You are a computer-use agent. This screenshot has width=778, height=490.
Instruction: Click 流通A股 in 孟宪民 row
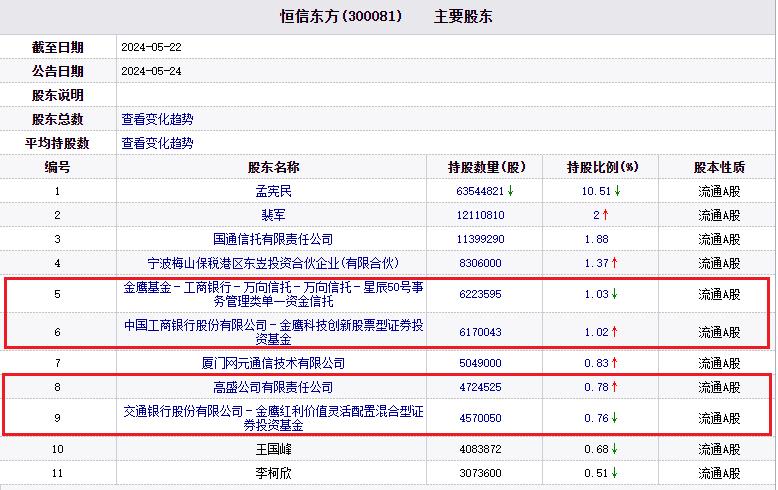click(x=719, y=191)
